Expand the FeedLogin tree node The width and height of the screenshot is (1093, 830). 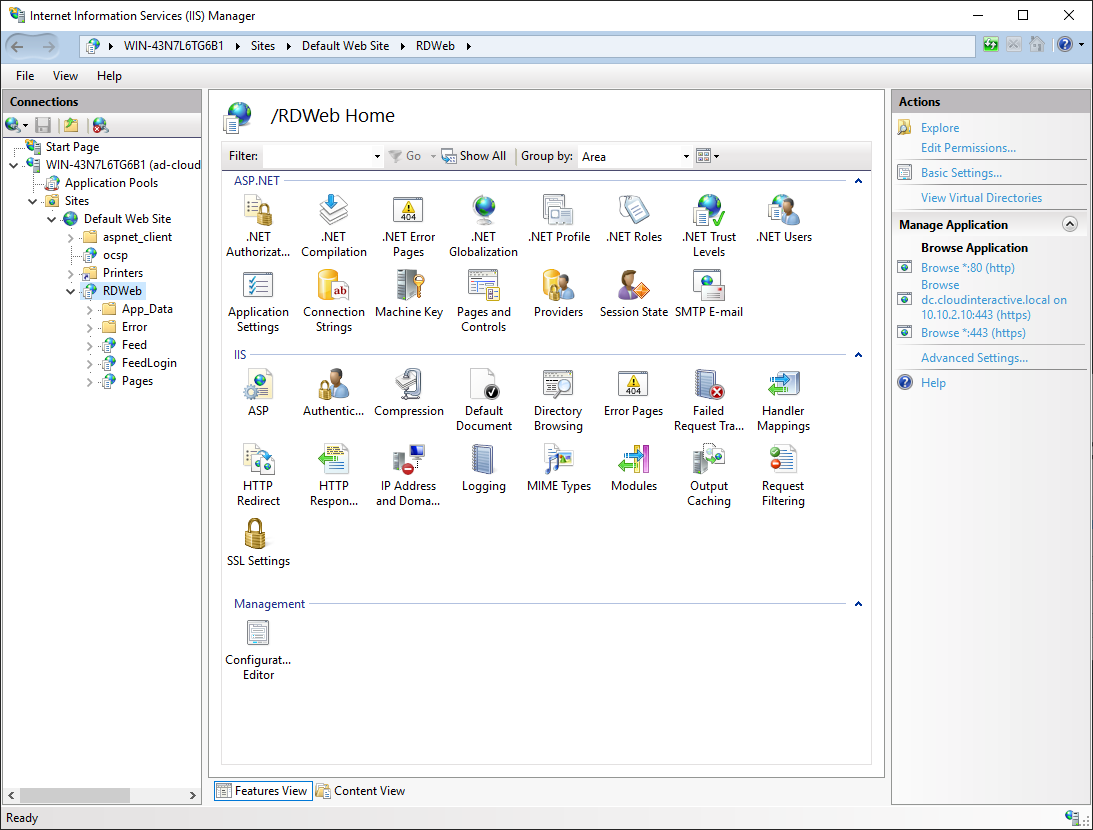pyautogui.click(x=89, y=364)
